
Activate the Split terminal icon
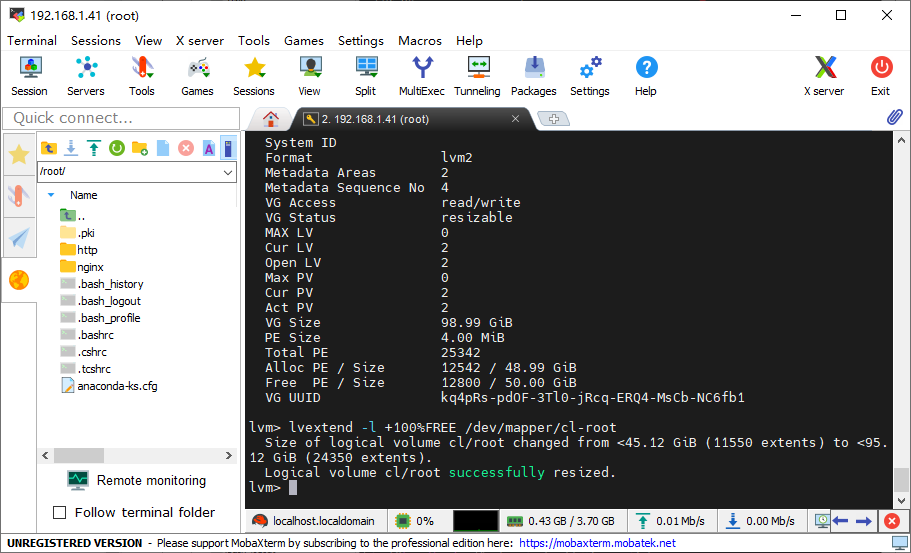click(x=366, y=76)
